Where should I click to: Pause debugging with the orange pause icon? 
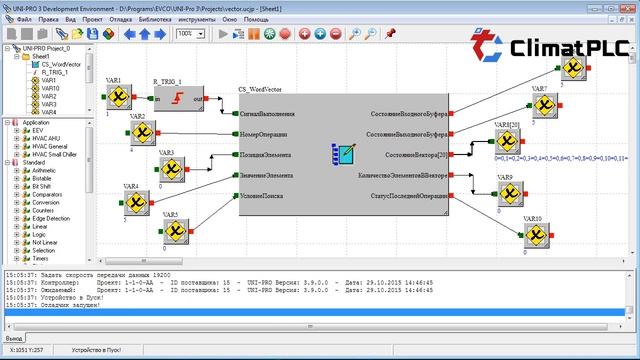[x=254, y=34]
